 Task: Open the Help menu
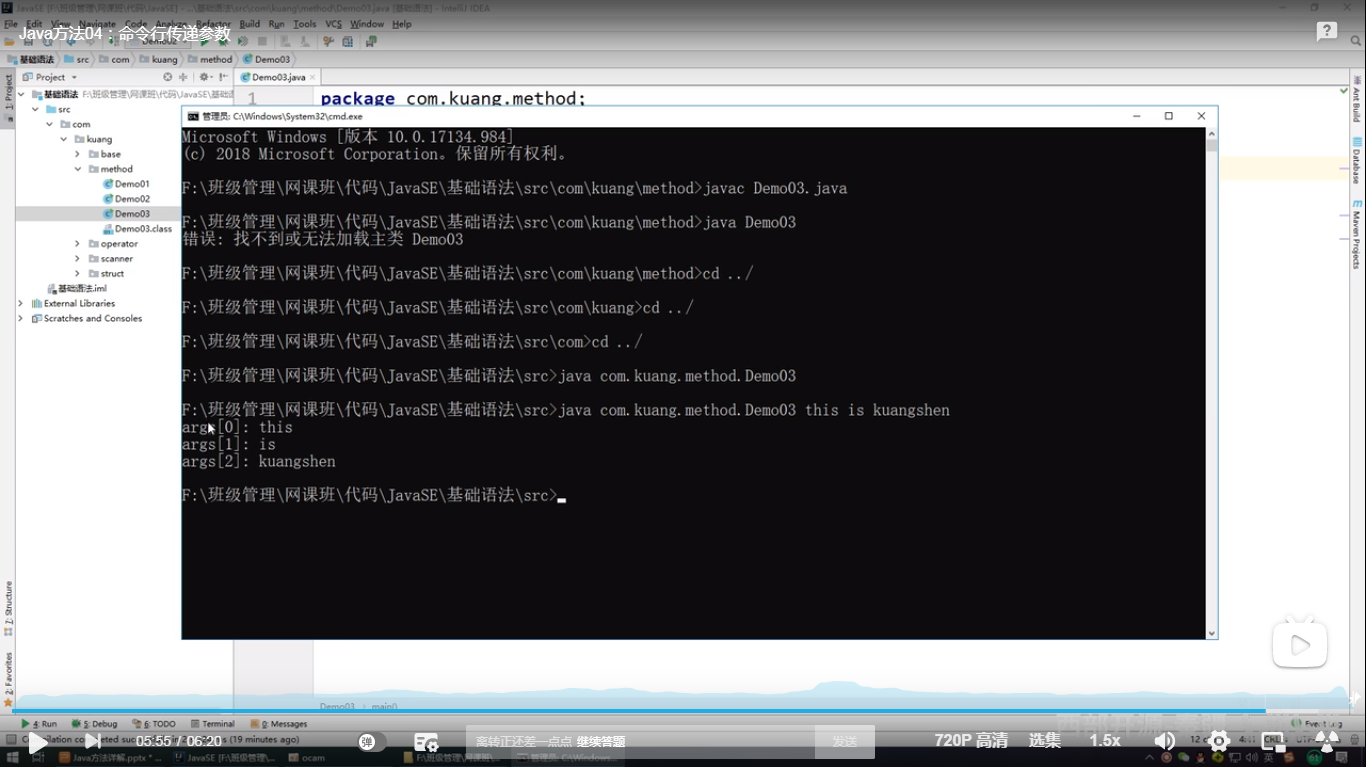[x=402, y=24]
